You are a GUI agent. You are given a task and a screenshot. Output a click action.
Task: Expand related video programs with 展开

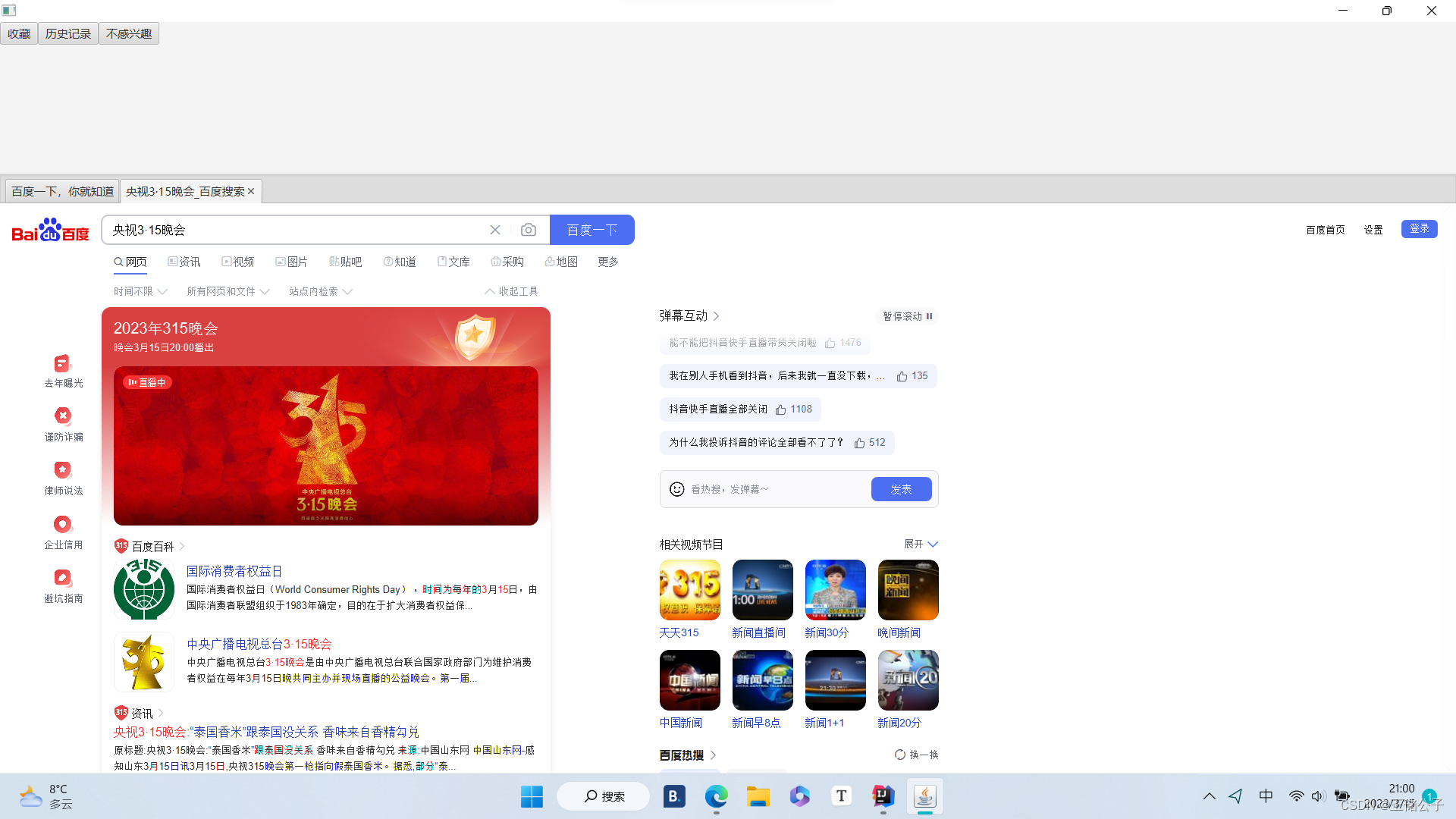click(x=921, y=544)
